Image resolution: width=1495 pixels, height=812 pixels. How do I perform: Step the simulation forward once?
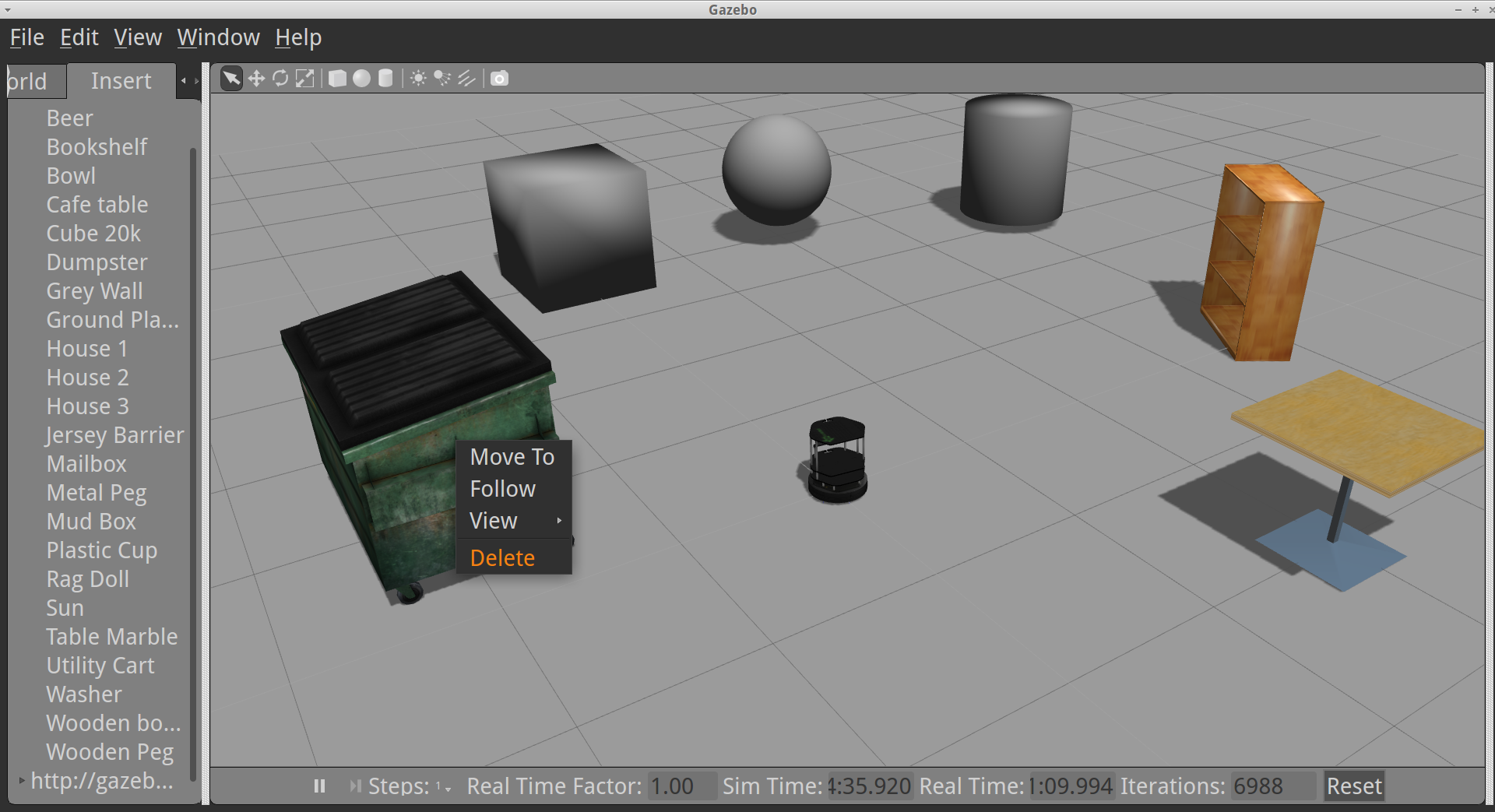(355, 786)
